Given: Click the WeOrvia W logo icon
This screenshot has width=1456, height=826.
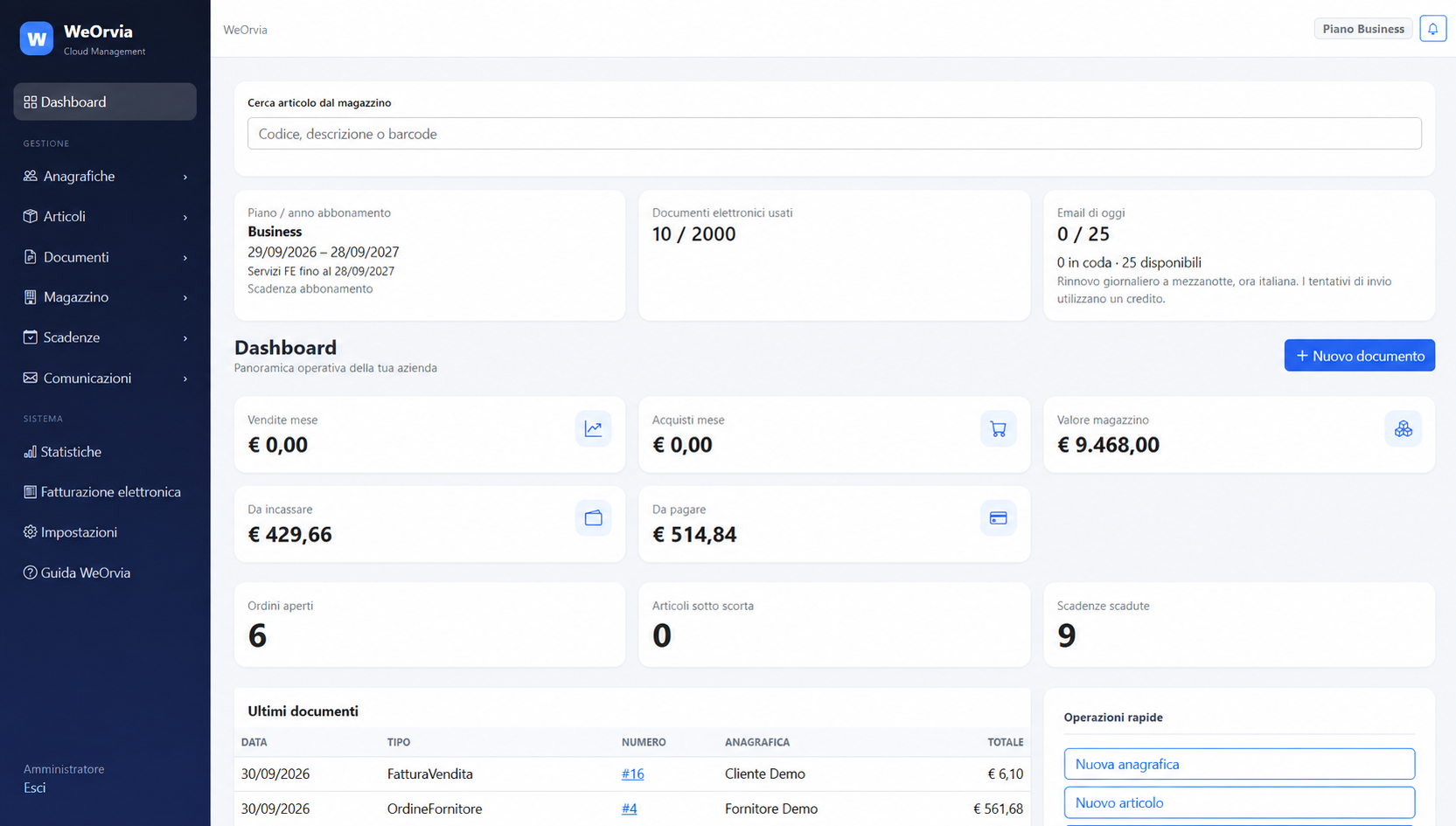Looking at the screenshot, I should (37, 38).
